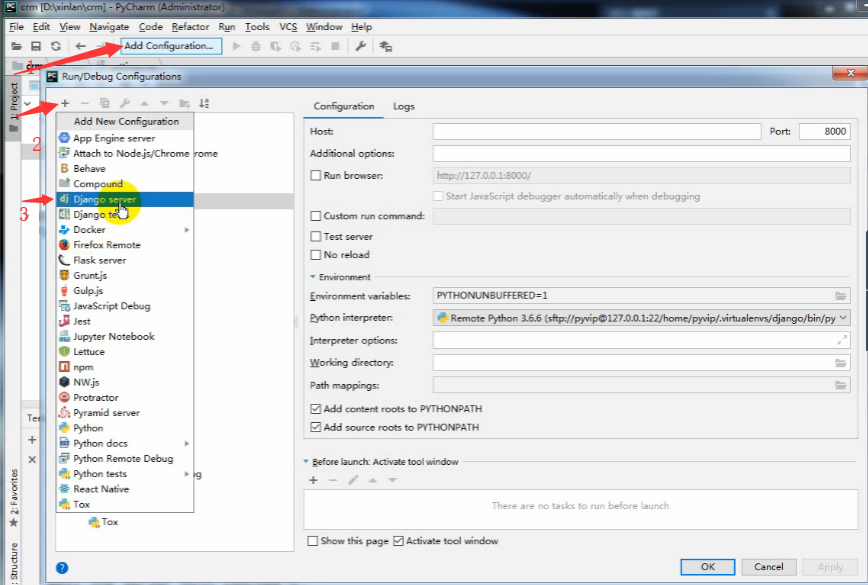Click the Additional options input field
The width and height of the screenshot is (868, 585).
[642, 153]
